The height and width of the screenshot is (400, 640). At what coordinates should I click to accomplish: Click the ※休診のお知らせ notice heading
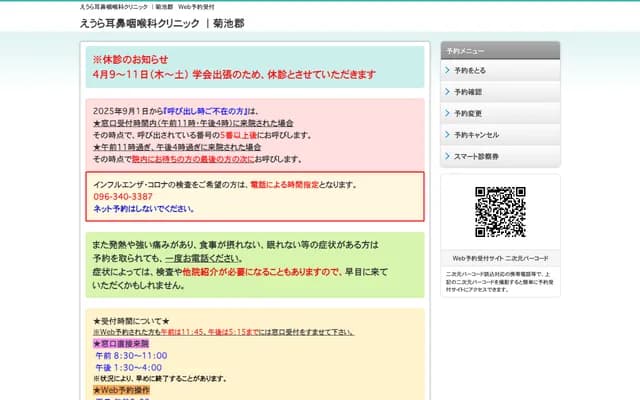tap(132, 60)
